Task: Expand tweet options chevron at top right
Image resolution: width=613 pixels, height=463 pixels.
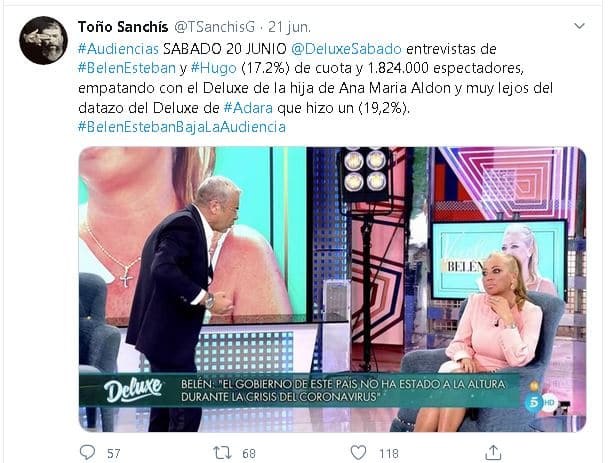Action: coord(579,26)
